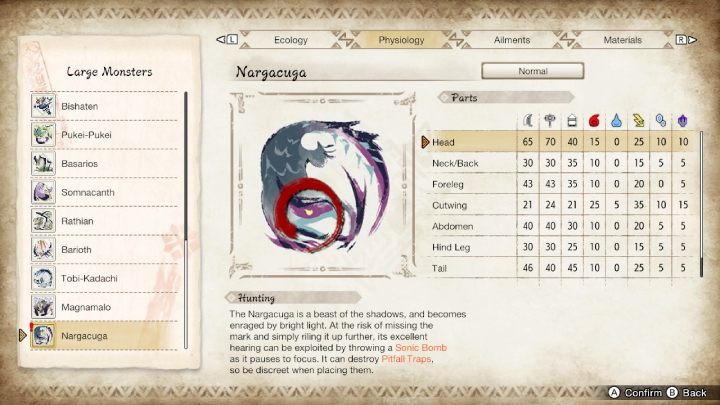
Task: Open the Ailments tab
Action: pos(512,40)
